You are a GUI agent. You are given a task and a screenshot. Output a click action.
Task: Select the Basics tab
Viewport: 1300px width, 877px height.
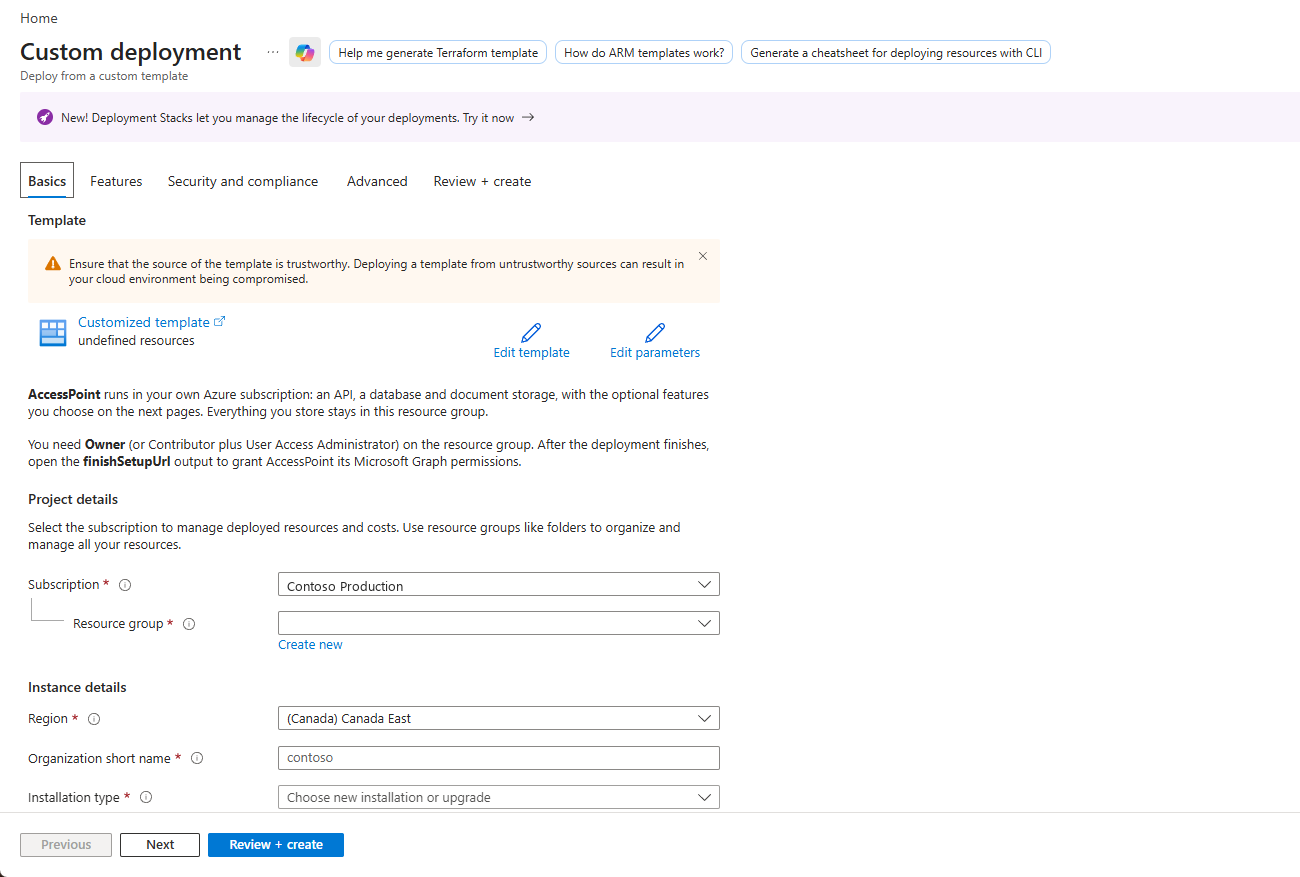tap(47, 181)
